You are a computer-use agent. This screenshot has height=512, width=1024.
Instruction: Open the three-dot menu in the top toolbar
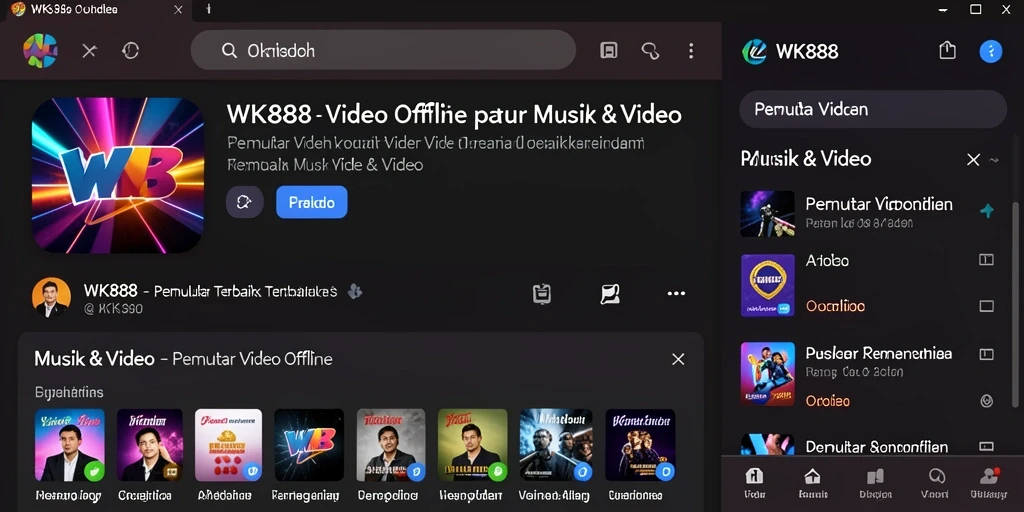pyautogui.click(x=691, y=51)
